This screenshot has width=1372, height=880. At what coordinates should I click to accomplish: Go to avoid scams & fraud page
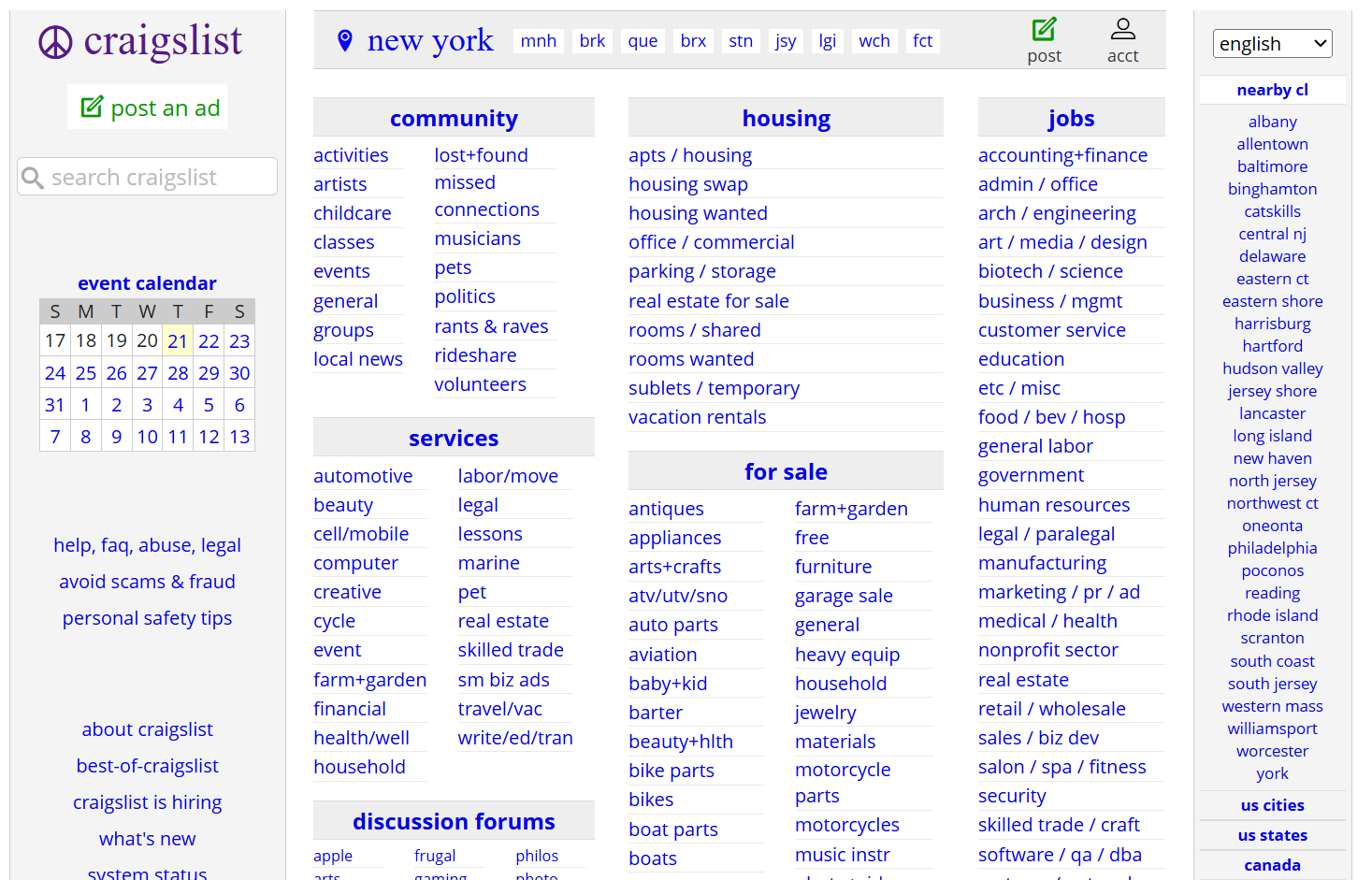click(147, 582)
